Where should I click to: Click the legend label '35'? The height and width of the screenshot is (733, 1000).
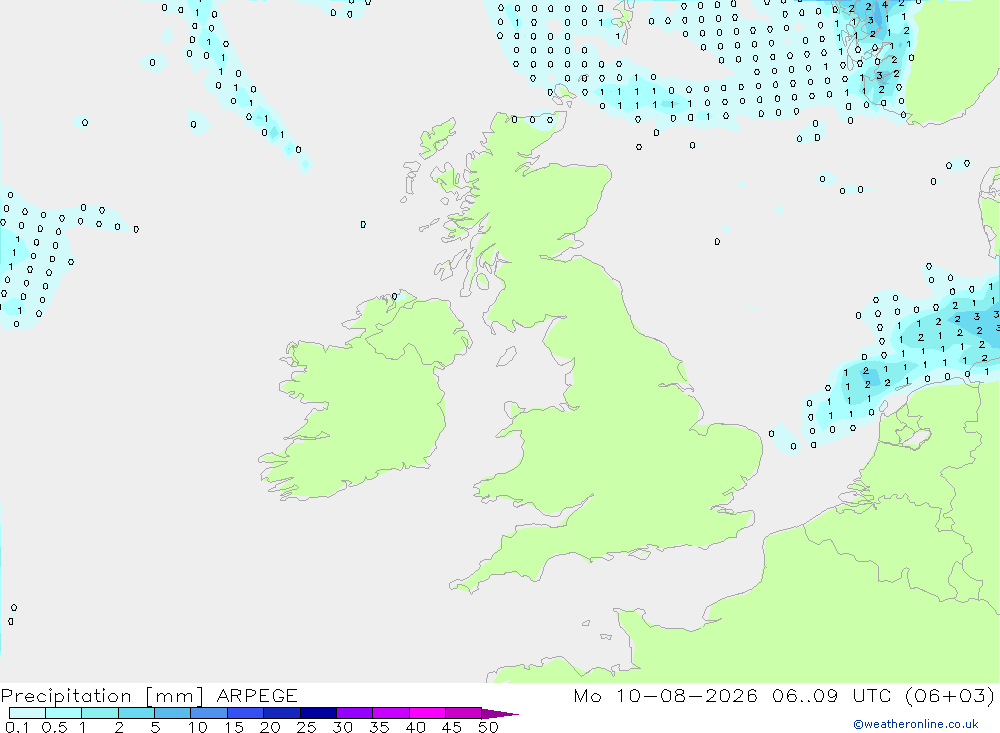pos(379,727)
